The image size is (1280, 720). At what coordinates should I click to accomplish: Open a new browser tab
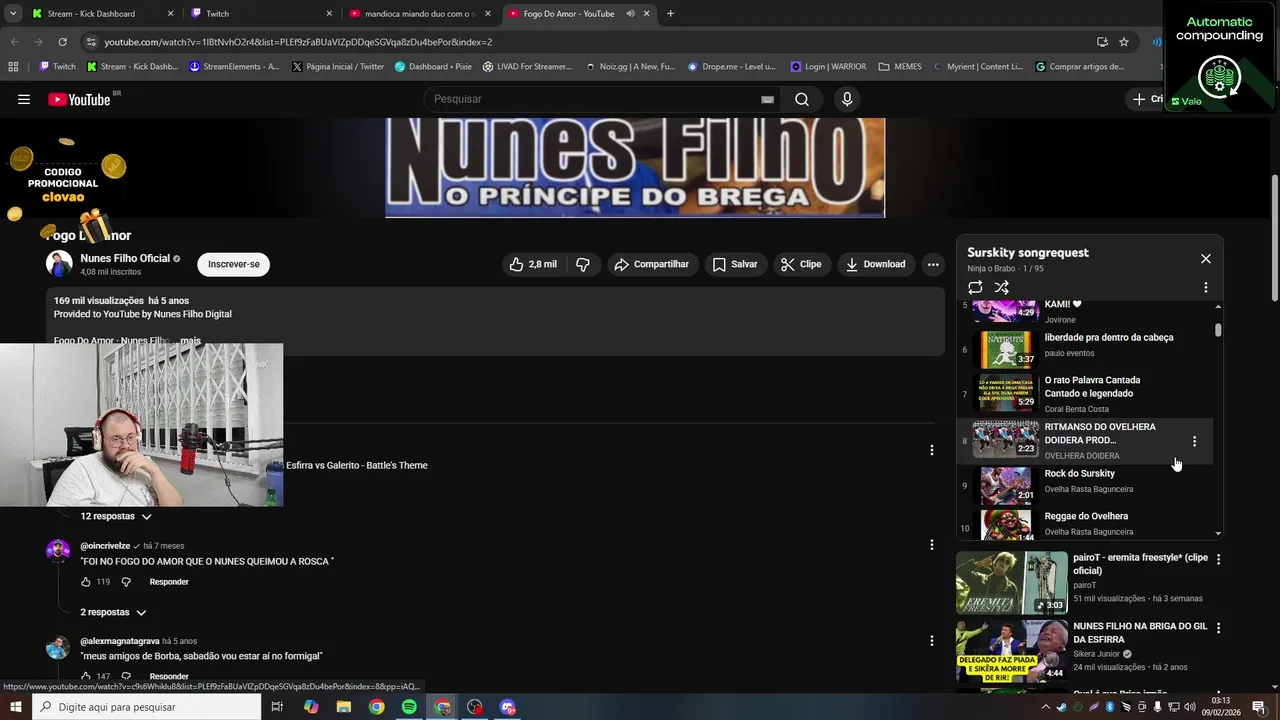pyautogui.click(x=670, y=14)
